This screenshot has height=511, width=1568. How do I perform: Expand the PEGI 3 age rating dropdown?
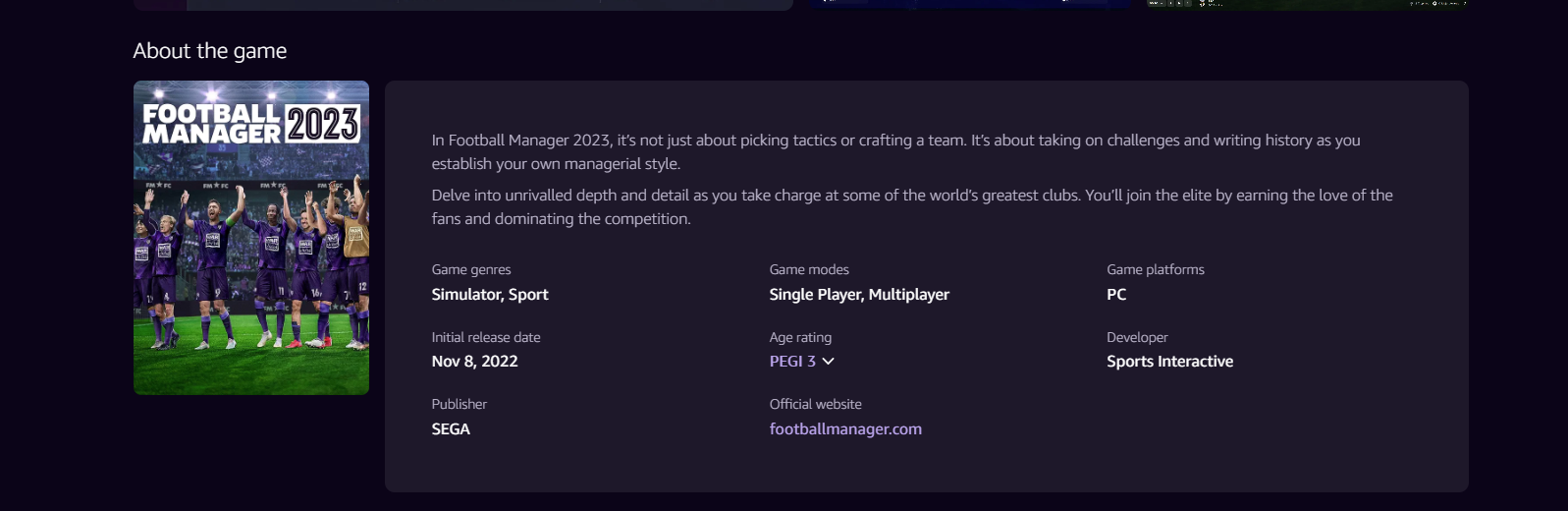point(801,362)
